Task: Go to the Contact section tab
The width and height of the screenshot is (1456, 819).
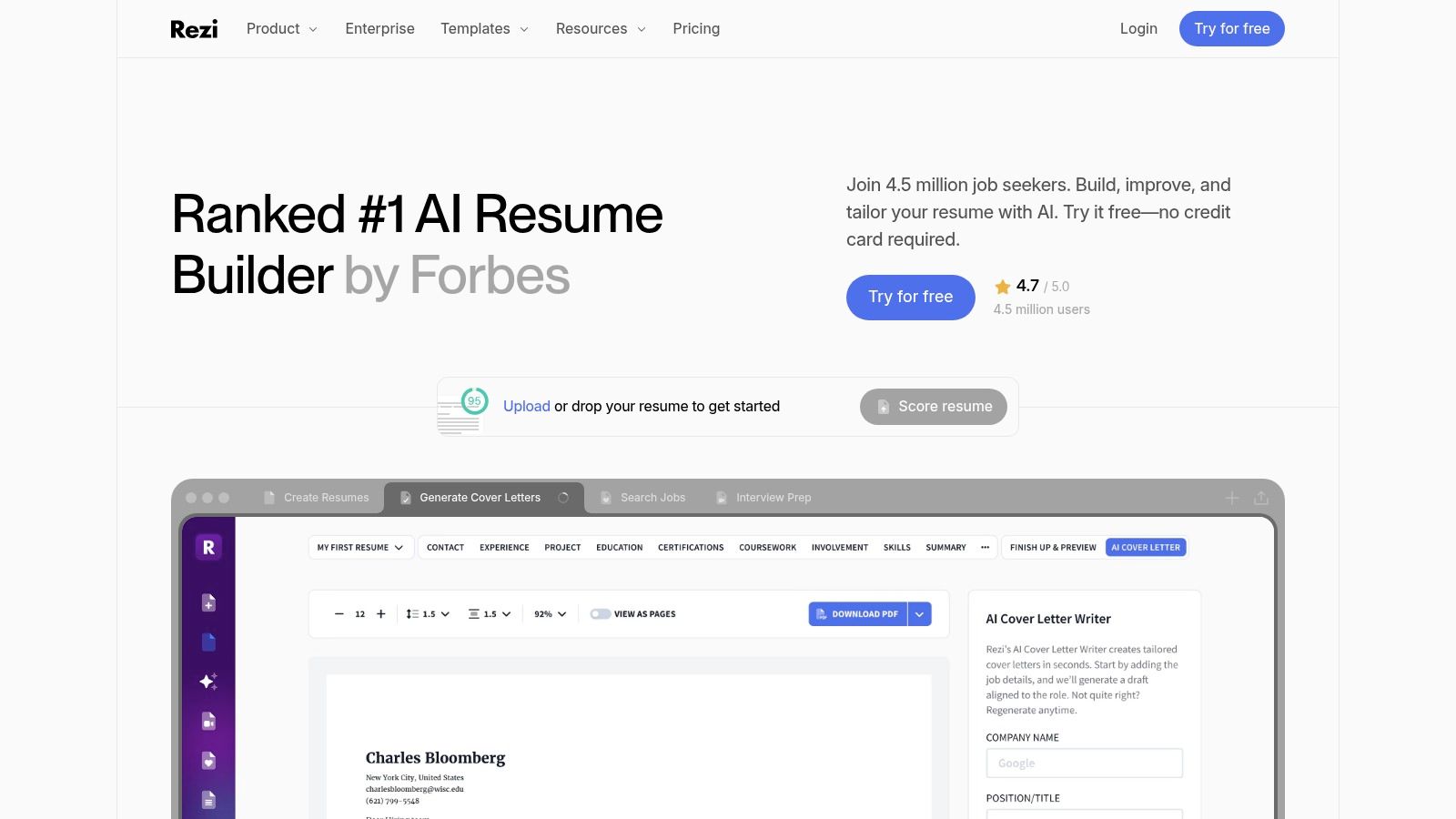Action: coord(445,548)
